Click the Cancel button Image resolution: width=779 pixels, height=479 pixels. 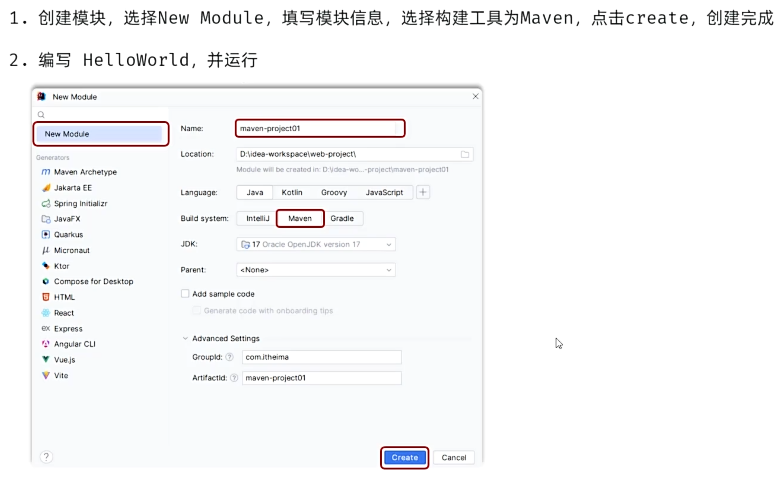point(454,457)
